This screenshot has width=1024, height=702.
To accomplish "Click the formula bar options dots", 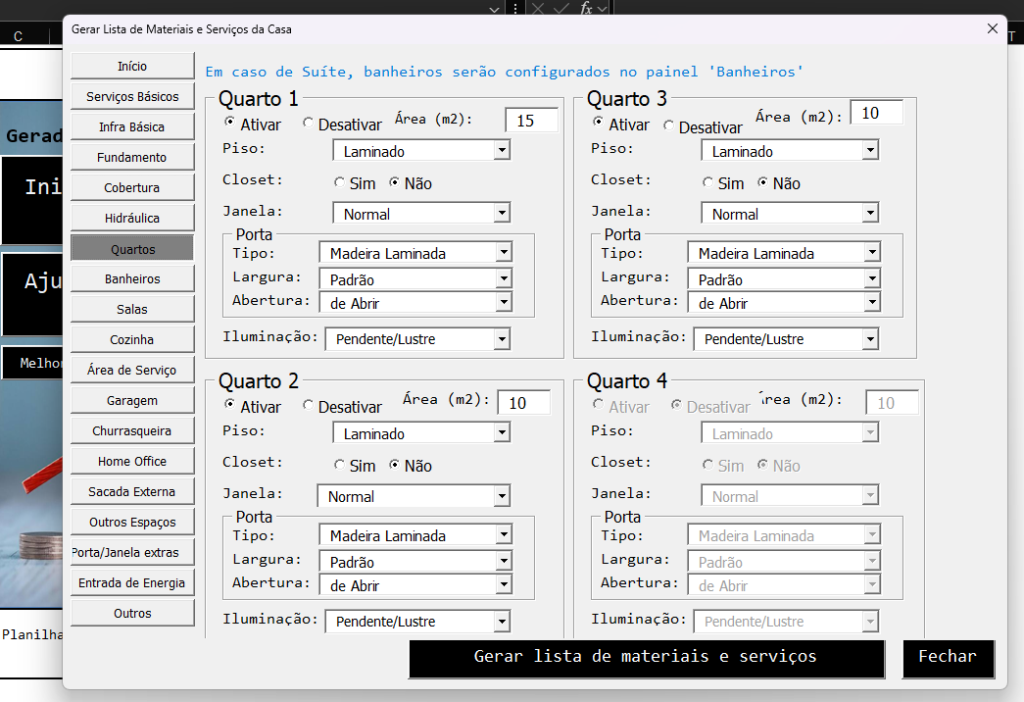I will (x=515, y=8).
